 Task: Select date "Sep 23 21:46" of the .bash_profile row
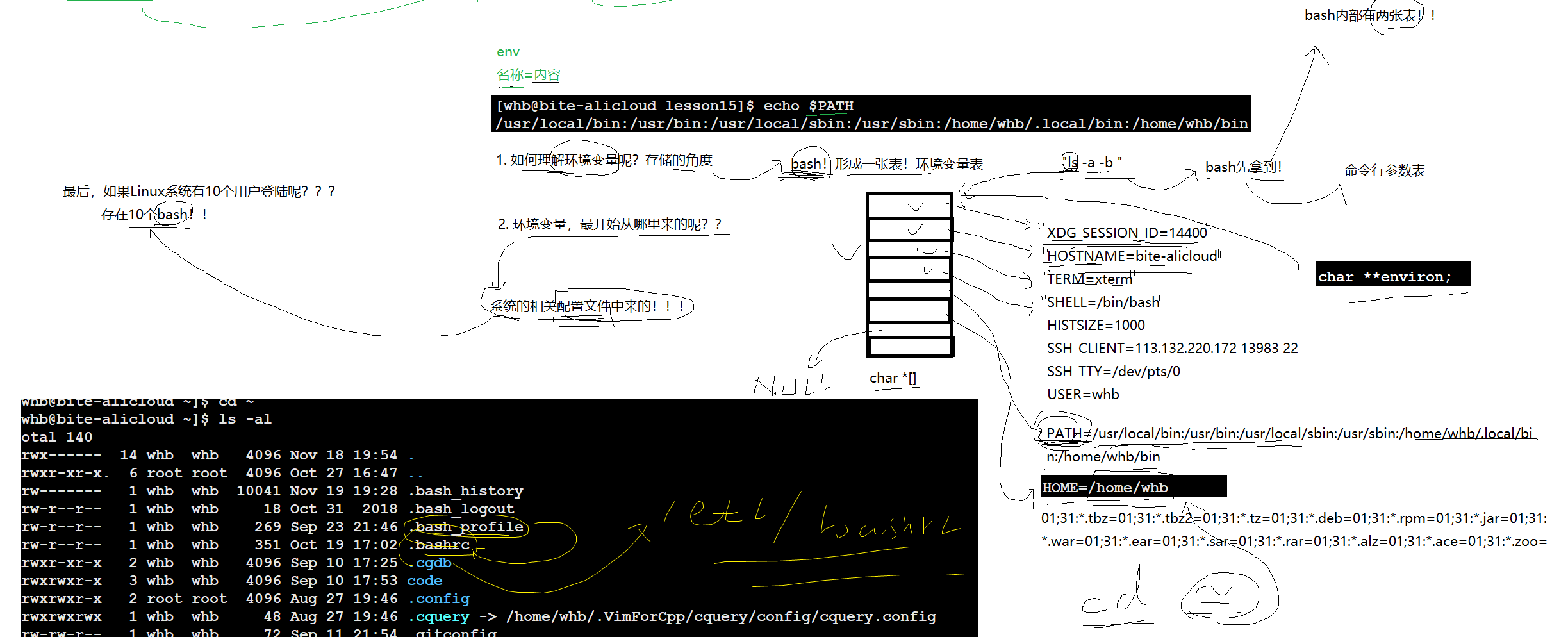coord(344,527)
